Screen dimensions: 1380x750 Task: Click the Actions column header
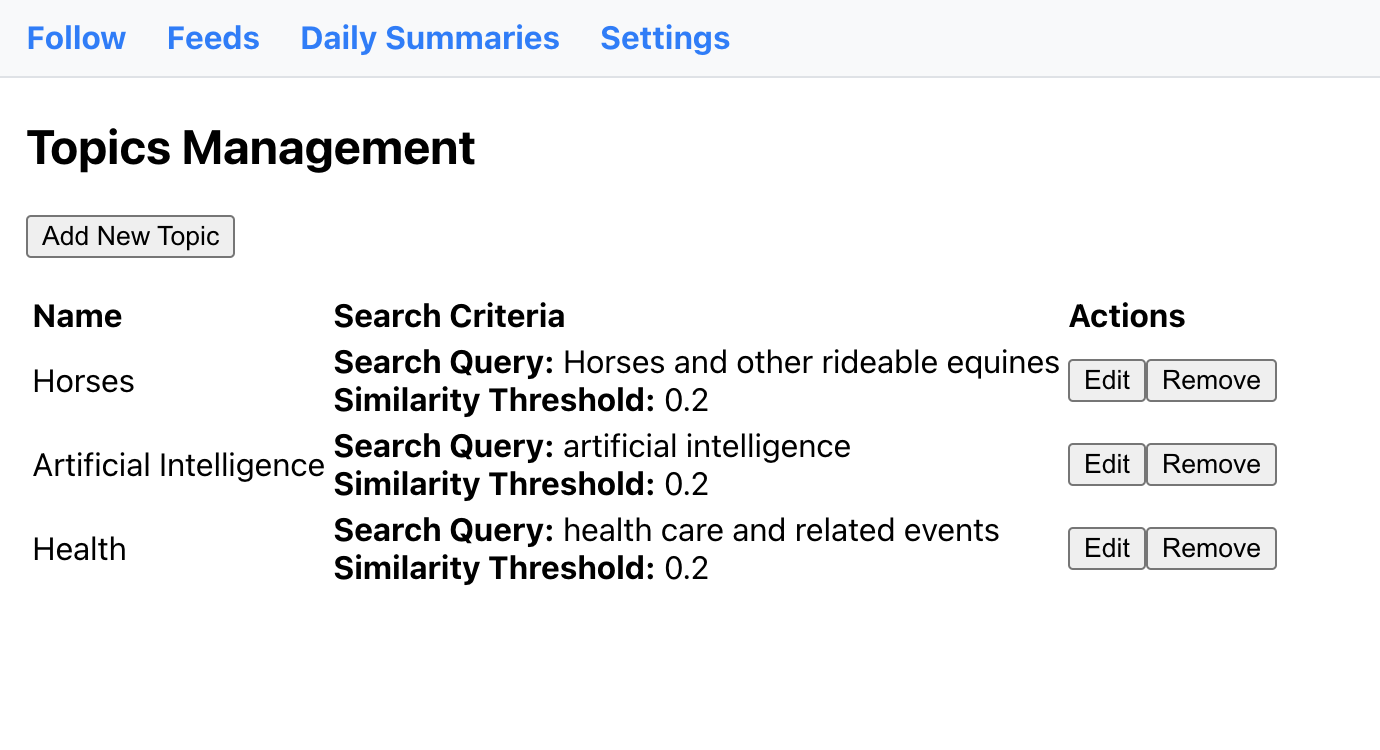tap(1127, 316)
